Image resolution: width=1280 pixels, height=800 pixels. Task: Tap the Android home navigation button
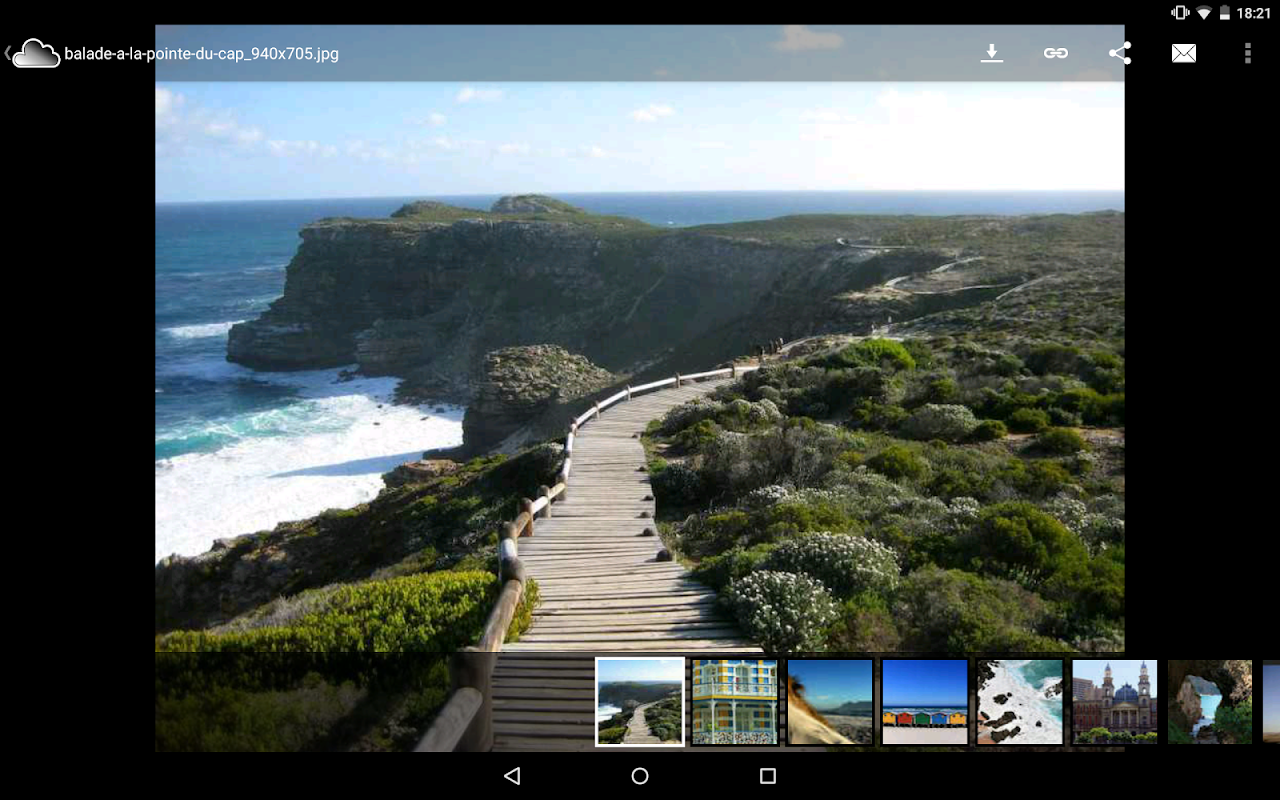coord(640,776)
